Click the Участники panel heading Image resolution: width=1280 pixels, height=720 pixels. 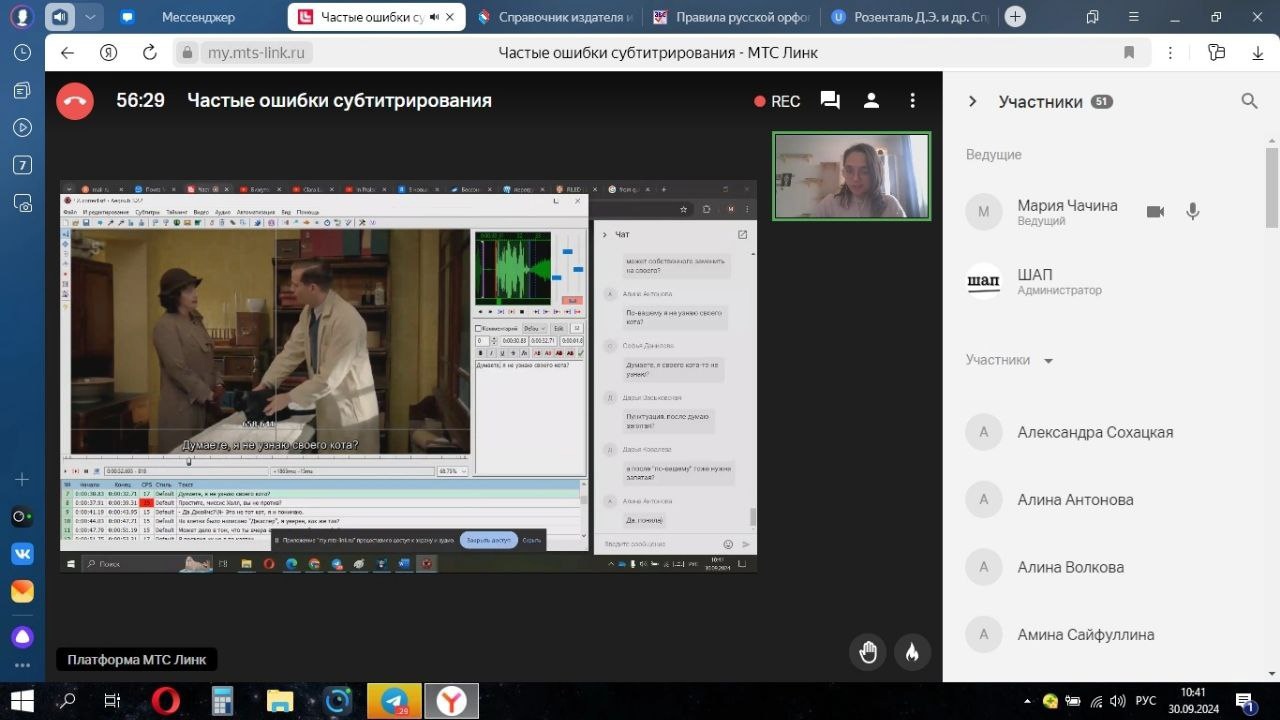click(x=1041, y=101)
